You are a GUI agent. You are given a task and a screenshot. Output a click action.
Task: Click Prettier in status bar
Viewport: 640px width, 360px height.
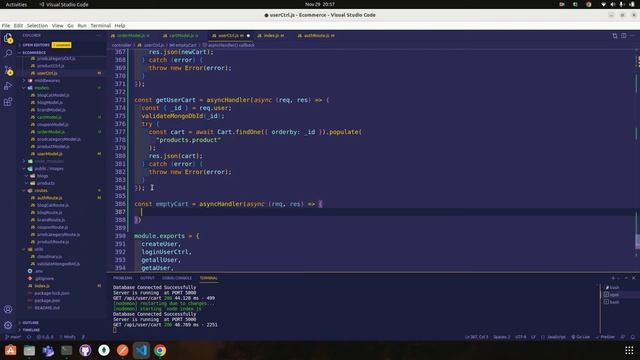click(x=605, y=337)
